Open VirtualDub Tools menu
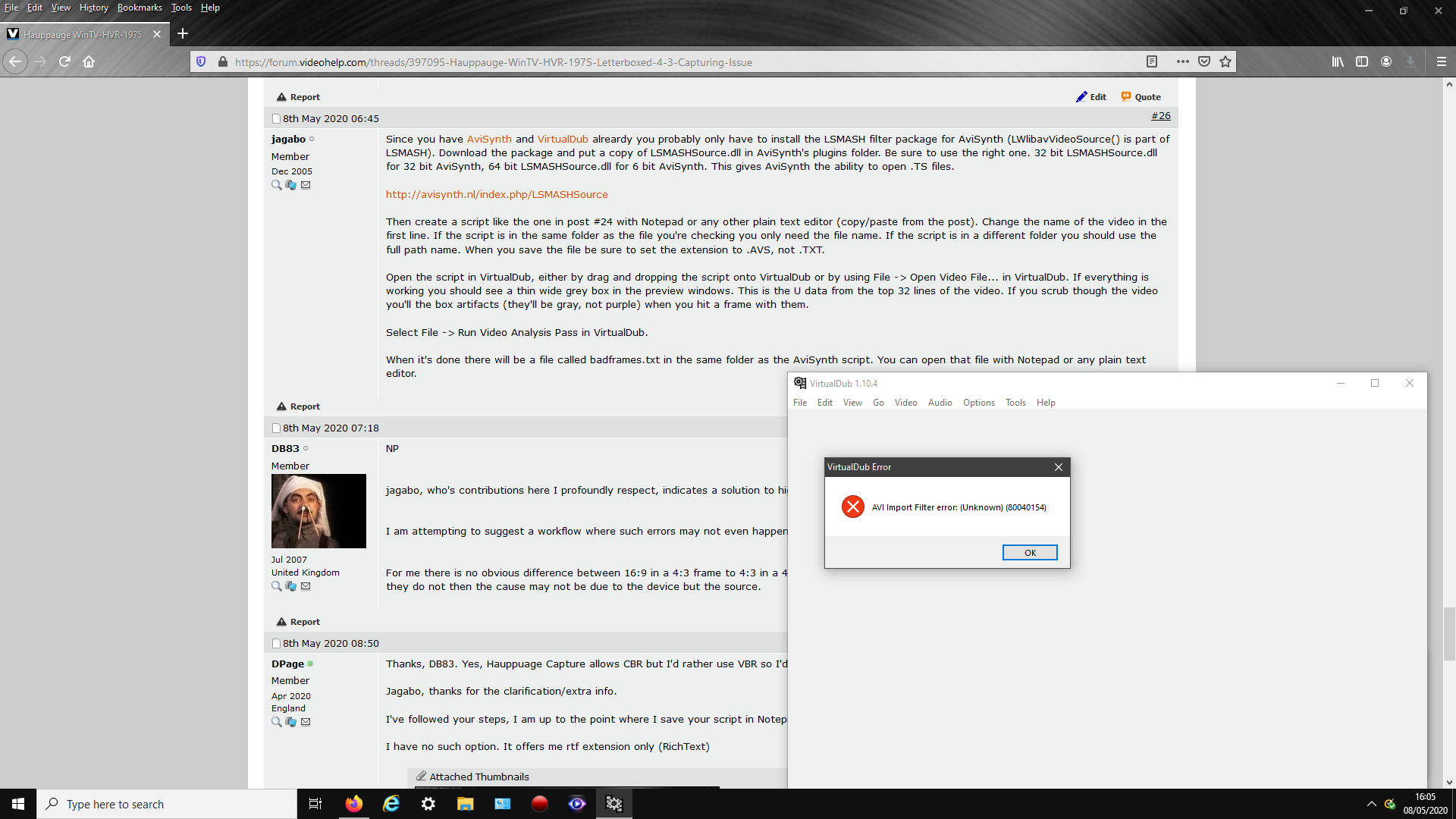Screen dimensions: 1456x819 pyautogui.click(x=1015, y=403)
